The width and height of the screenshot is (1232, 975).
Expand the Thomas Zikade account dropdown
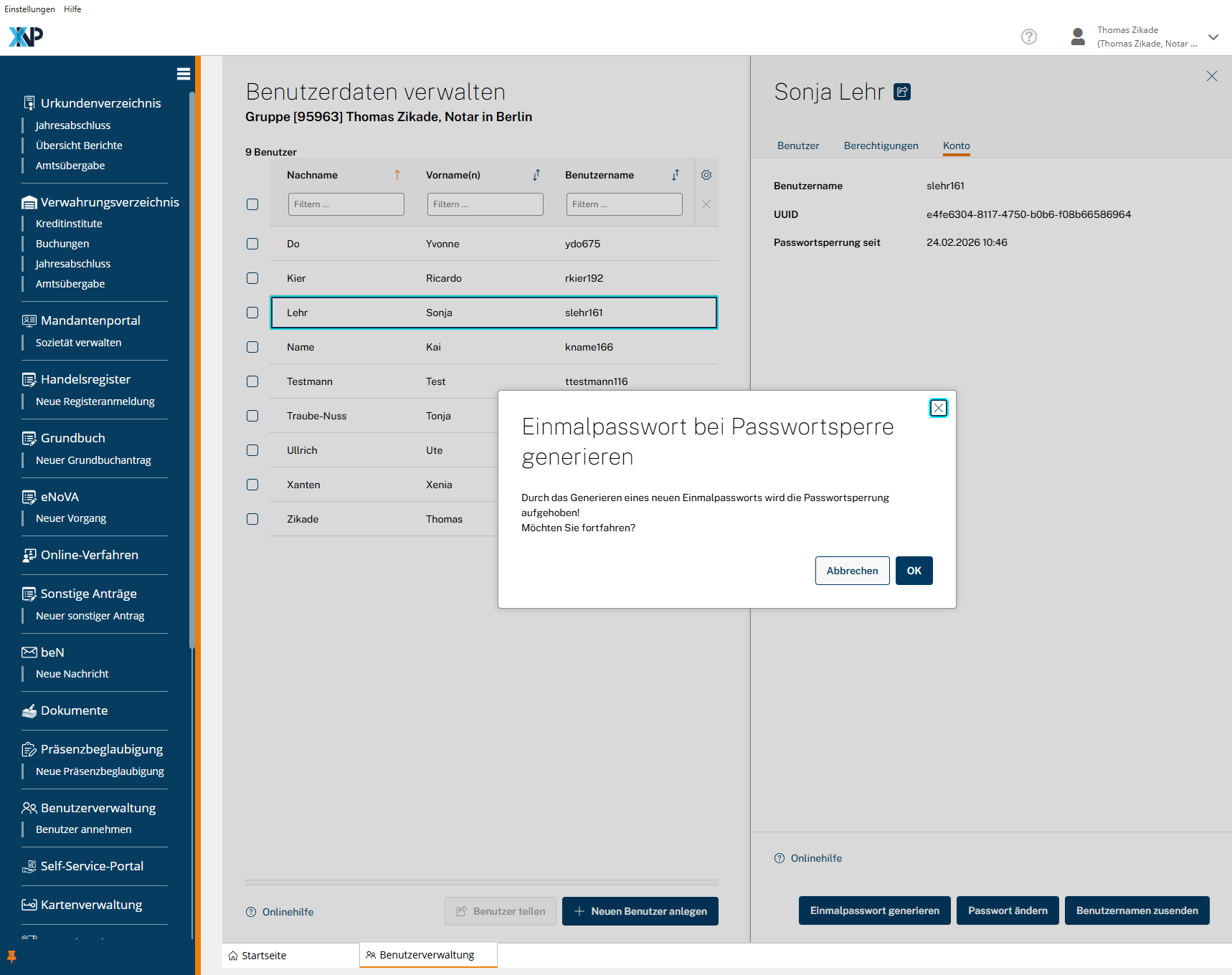coord(1213,37)
